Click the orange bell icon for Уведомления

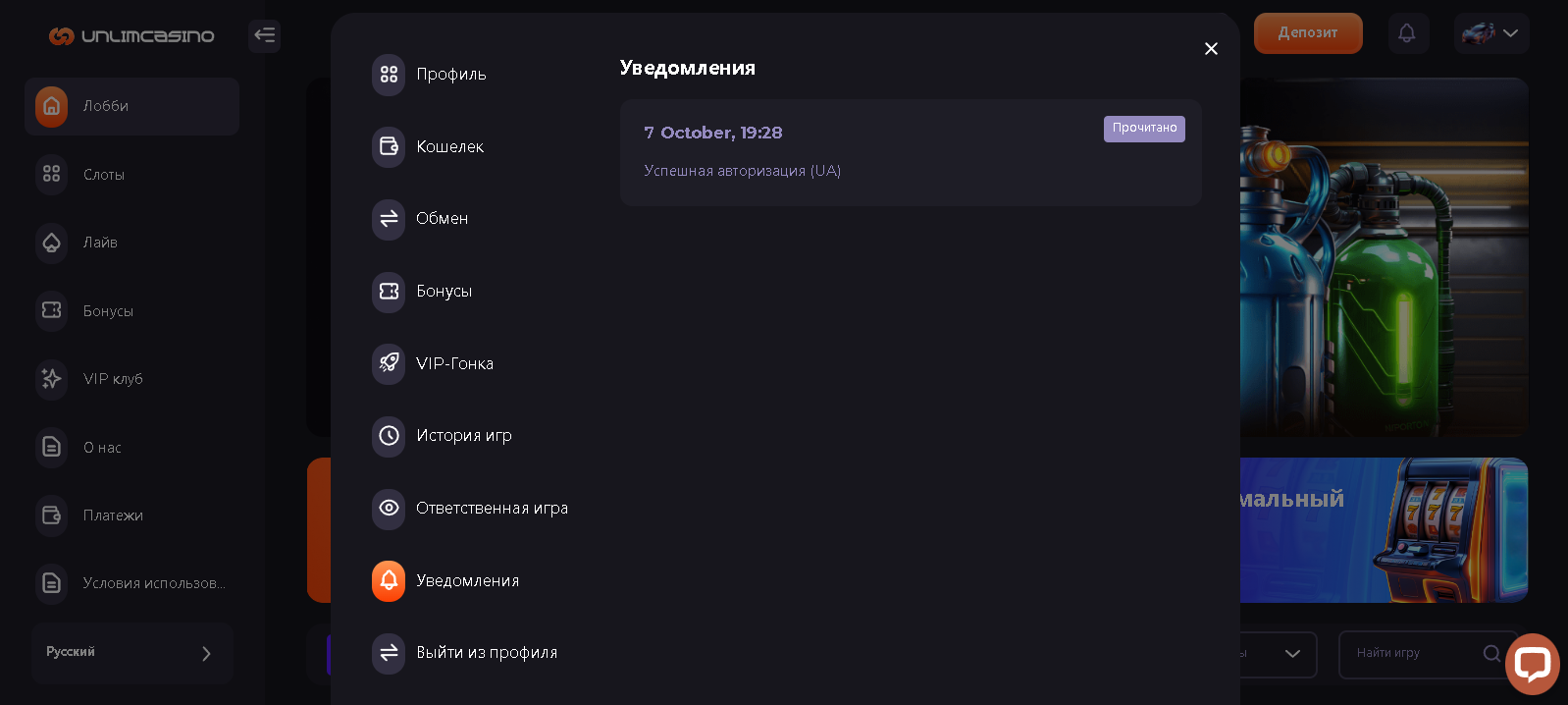click(389, 581)
